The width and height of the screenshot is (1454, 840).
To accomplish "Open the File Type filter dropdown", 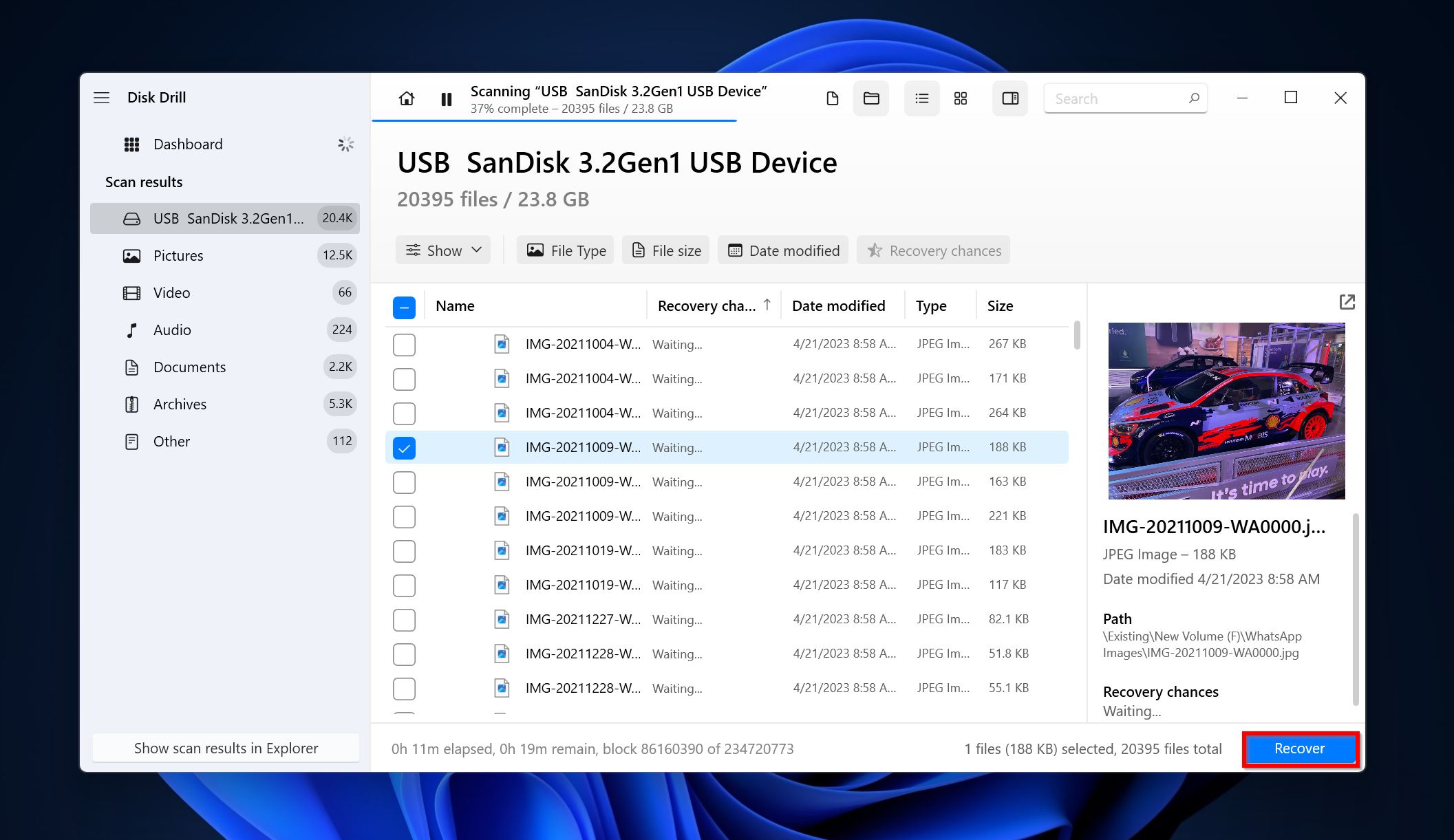I will 566,250.
